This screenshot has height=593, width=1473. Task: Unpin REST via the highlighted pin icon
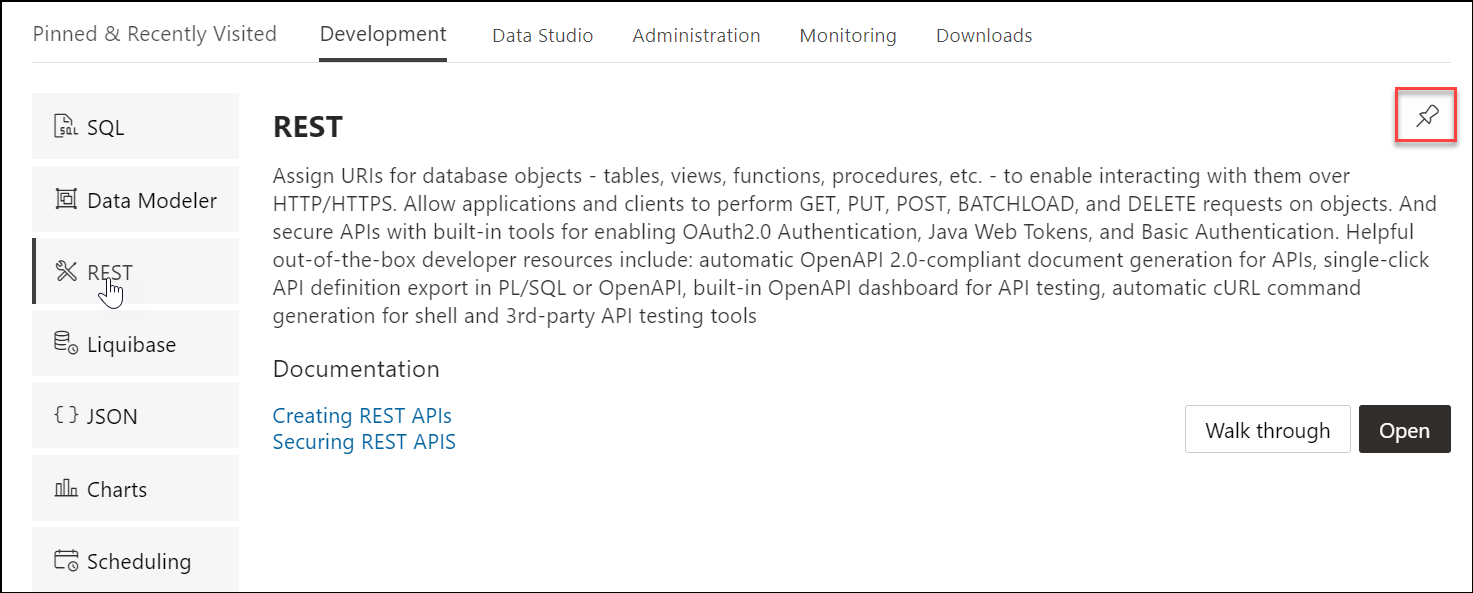point(1425,115)
